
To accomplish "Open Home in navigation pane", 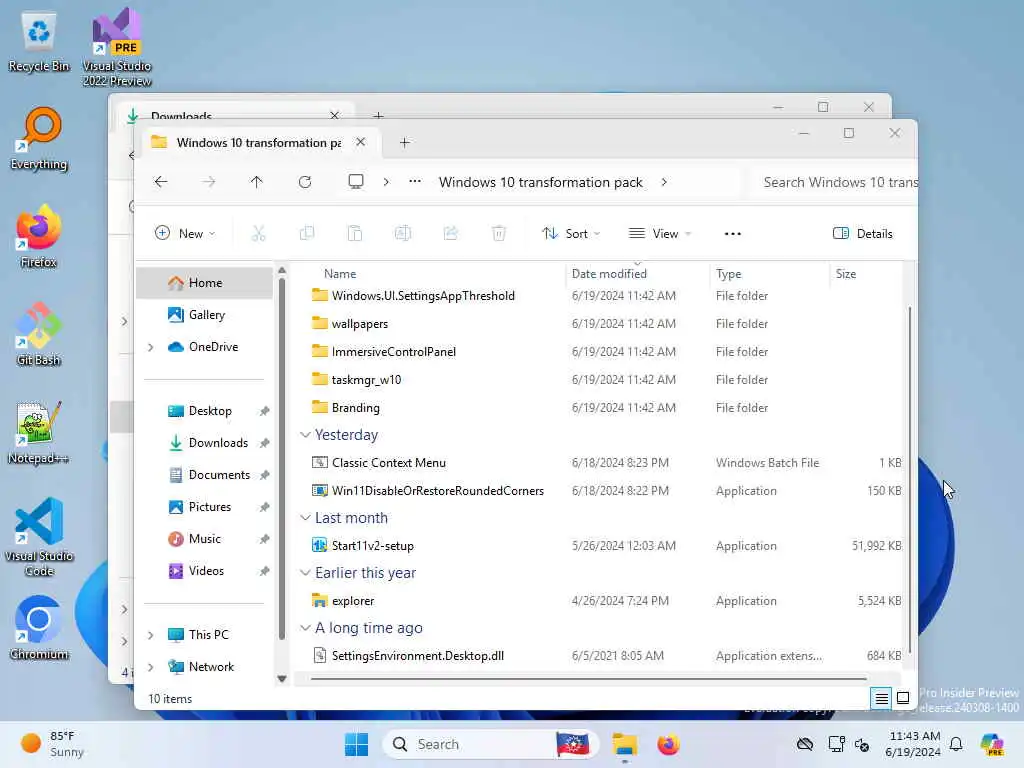I will tap(204, 283).
